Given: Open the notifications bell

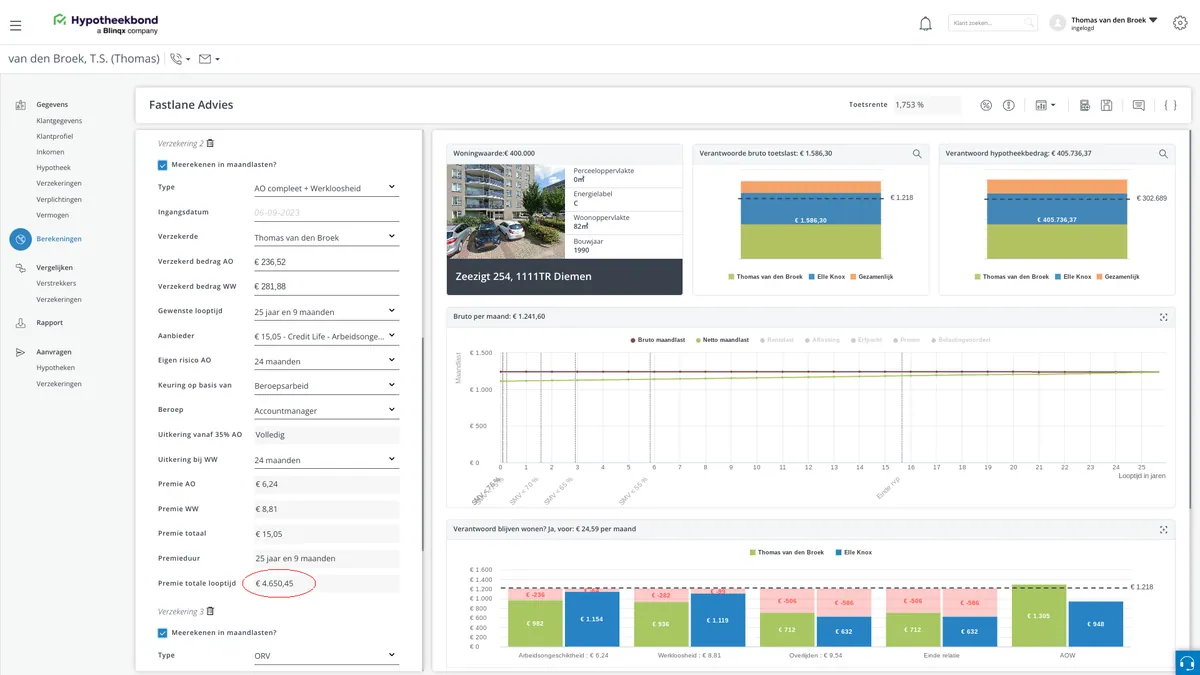Looking at the screenshot, I should (x=925, y=24).
